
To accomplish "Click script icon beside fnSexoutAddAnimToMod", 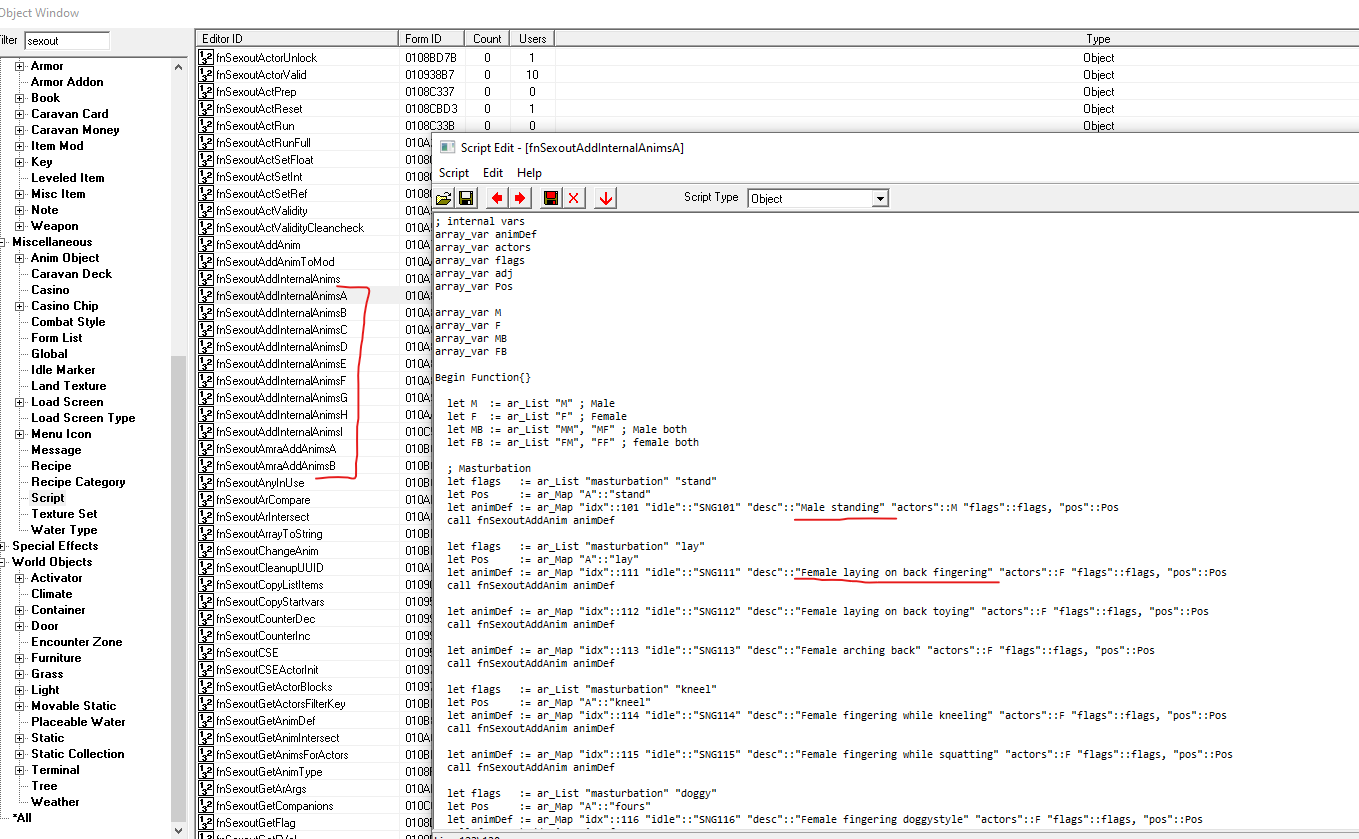I will coord(206,262).
